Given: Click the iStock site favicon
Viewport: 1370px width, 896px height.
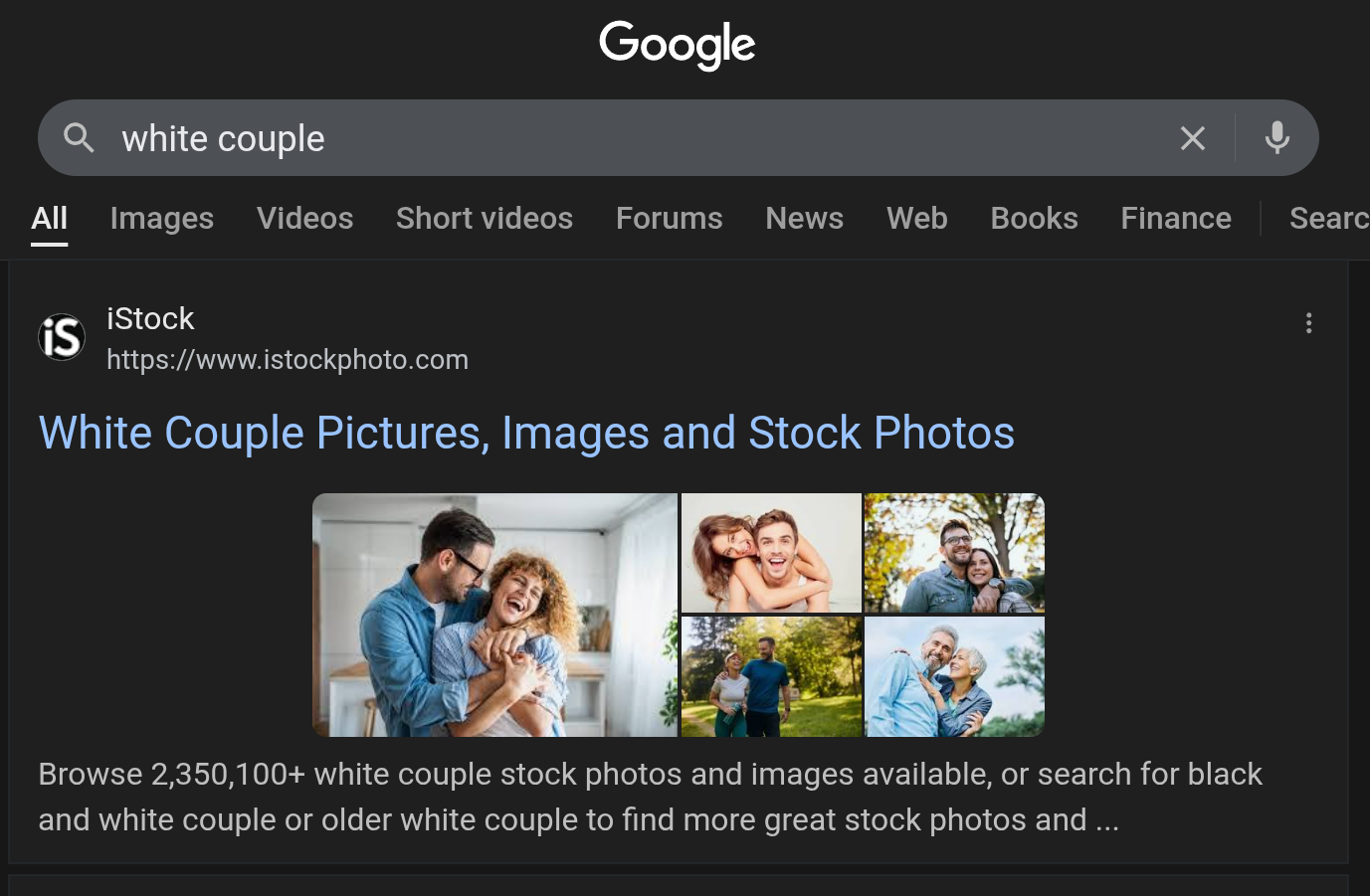Looking at the screenshot, I should 62,337.
